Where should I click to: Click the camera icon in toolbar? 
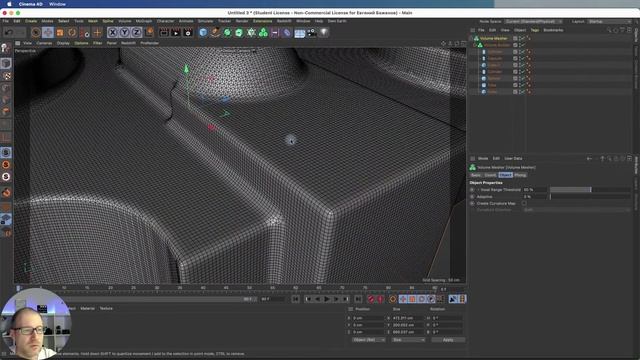tap(312, 32)
